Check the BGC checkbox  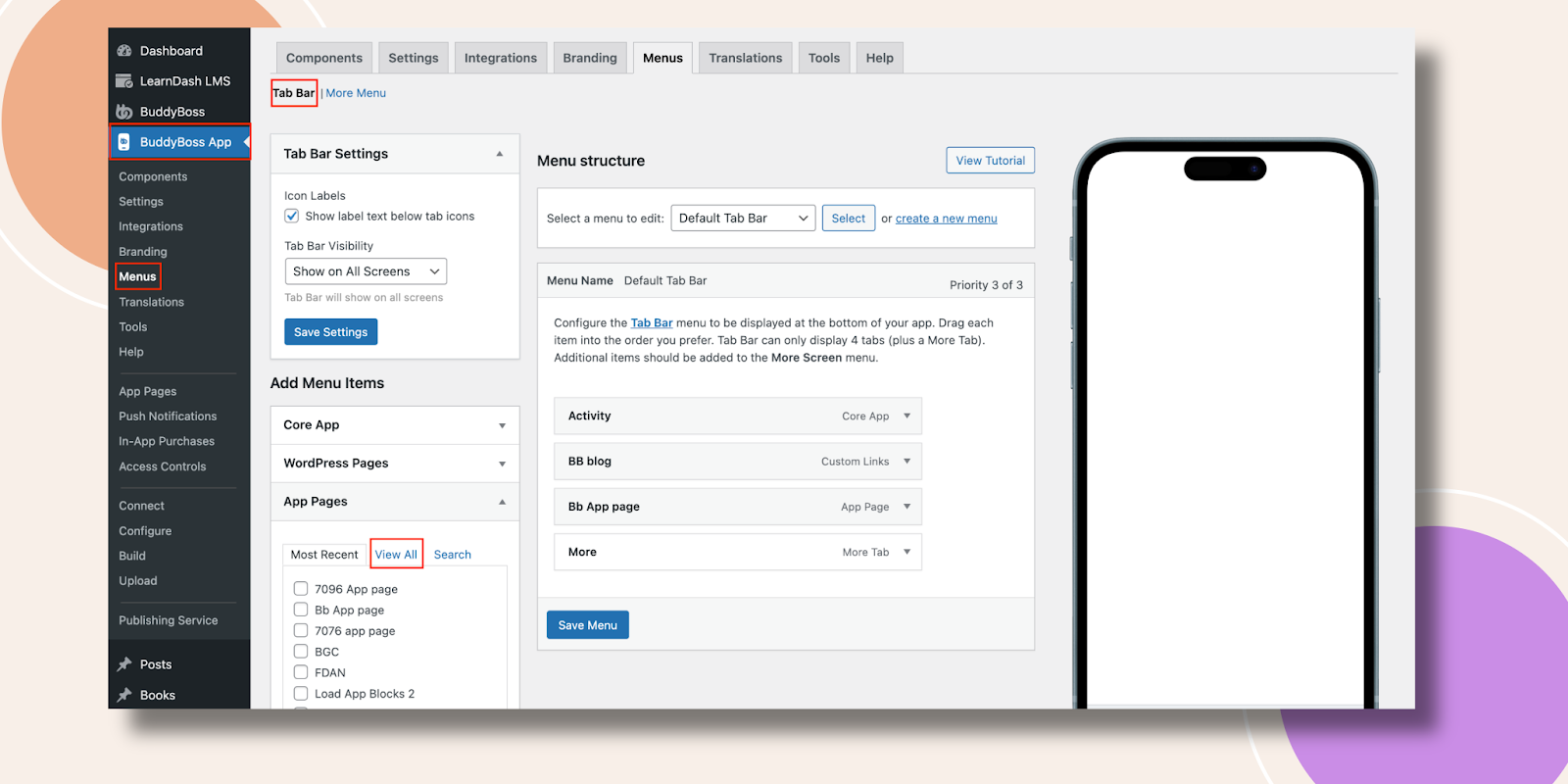pyautogui.click(x=301, y=652)
